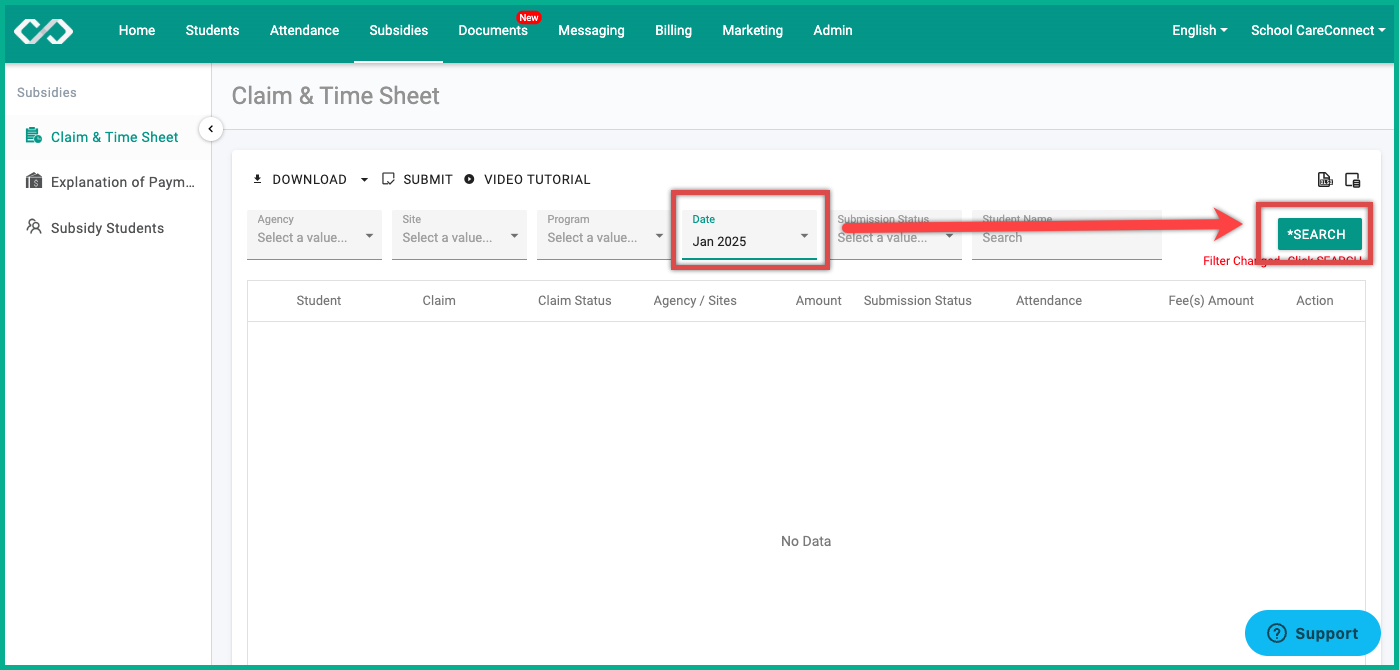Collapse the Subsidies sidebar with chevron
Viewport: 1399px width, 670px height.
211,129
